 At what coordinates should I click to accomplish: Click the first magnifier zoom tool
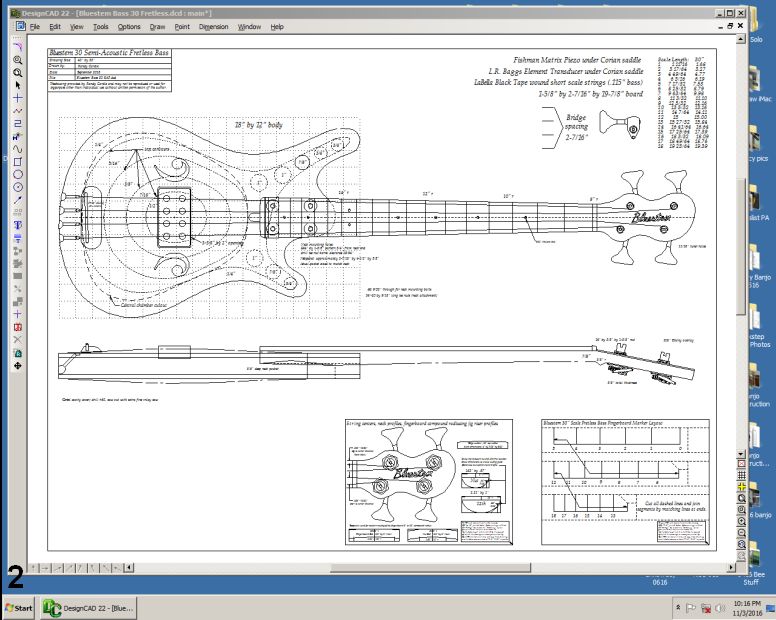pyautogui.click(x=17, y=60)
